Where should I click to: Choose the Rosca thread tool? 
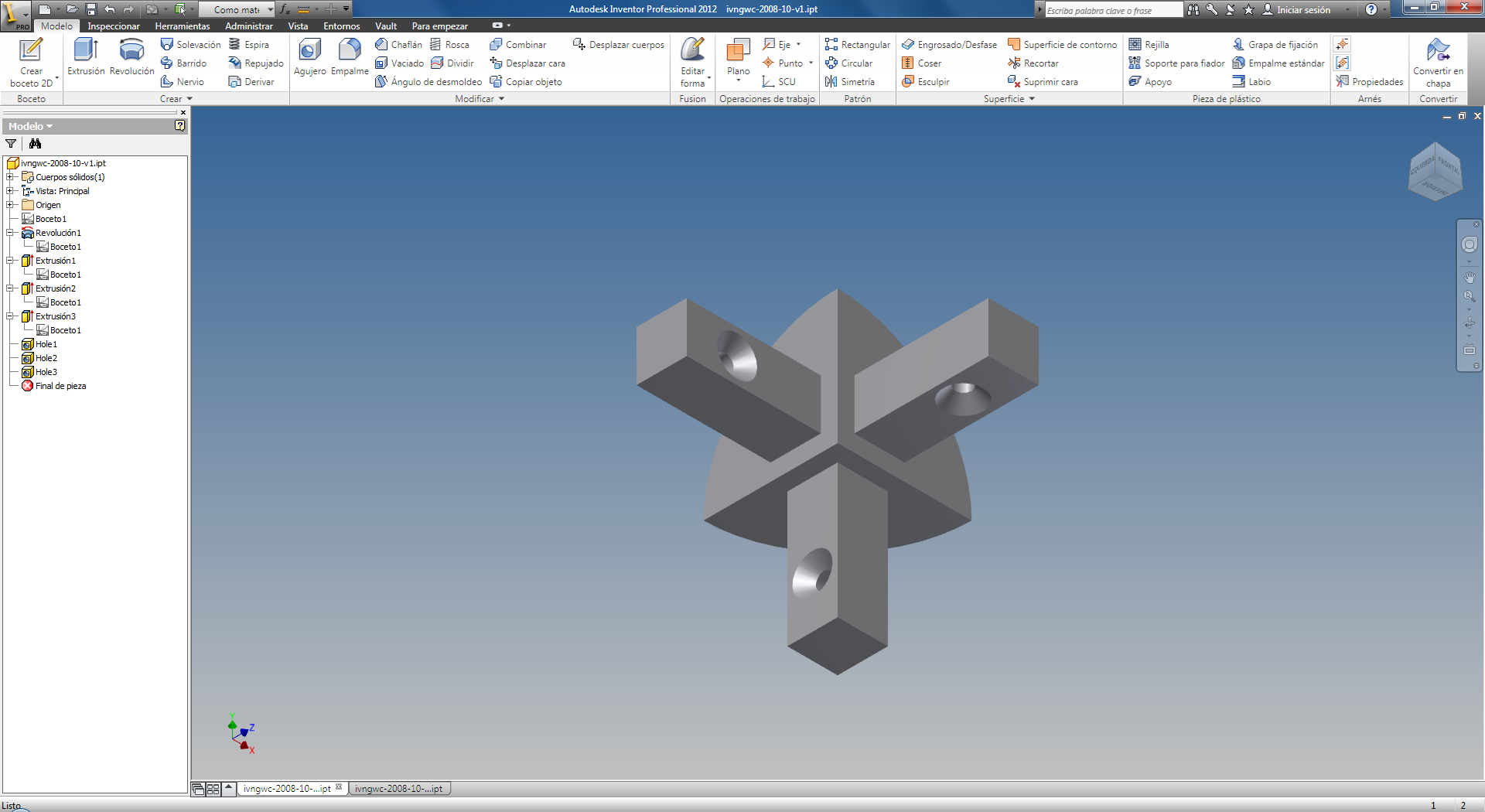[449, 45]
